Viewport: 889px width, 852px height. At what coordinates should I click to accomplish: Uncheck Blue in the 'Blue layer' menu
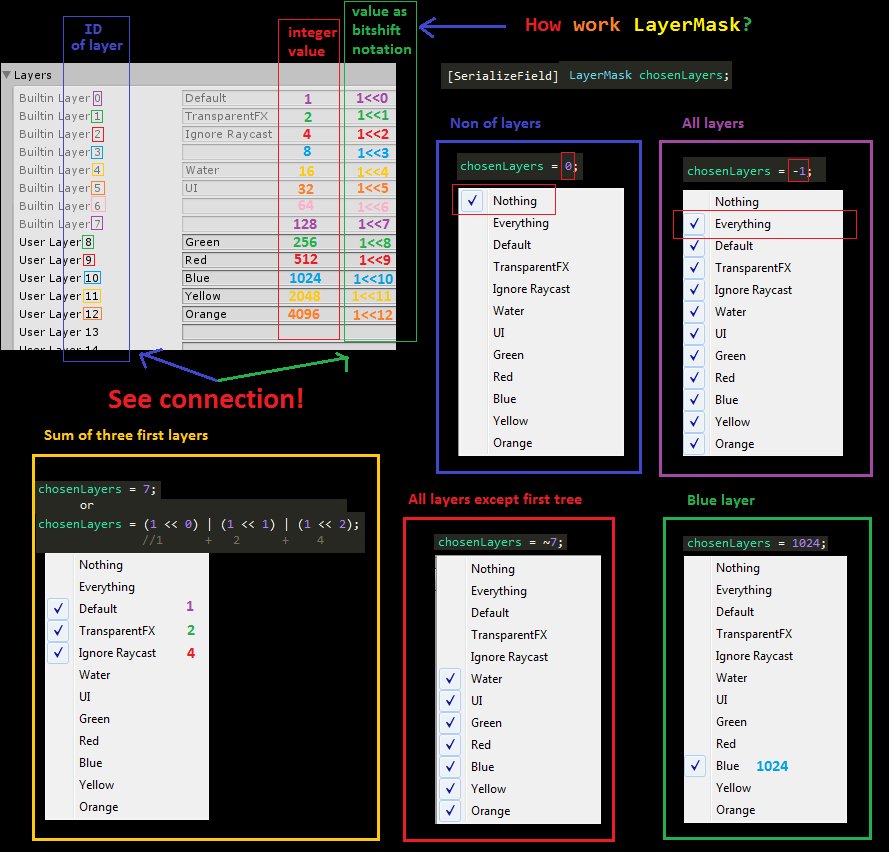pyautogui.click(x=765, y=766)
